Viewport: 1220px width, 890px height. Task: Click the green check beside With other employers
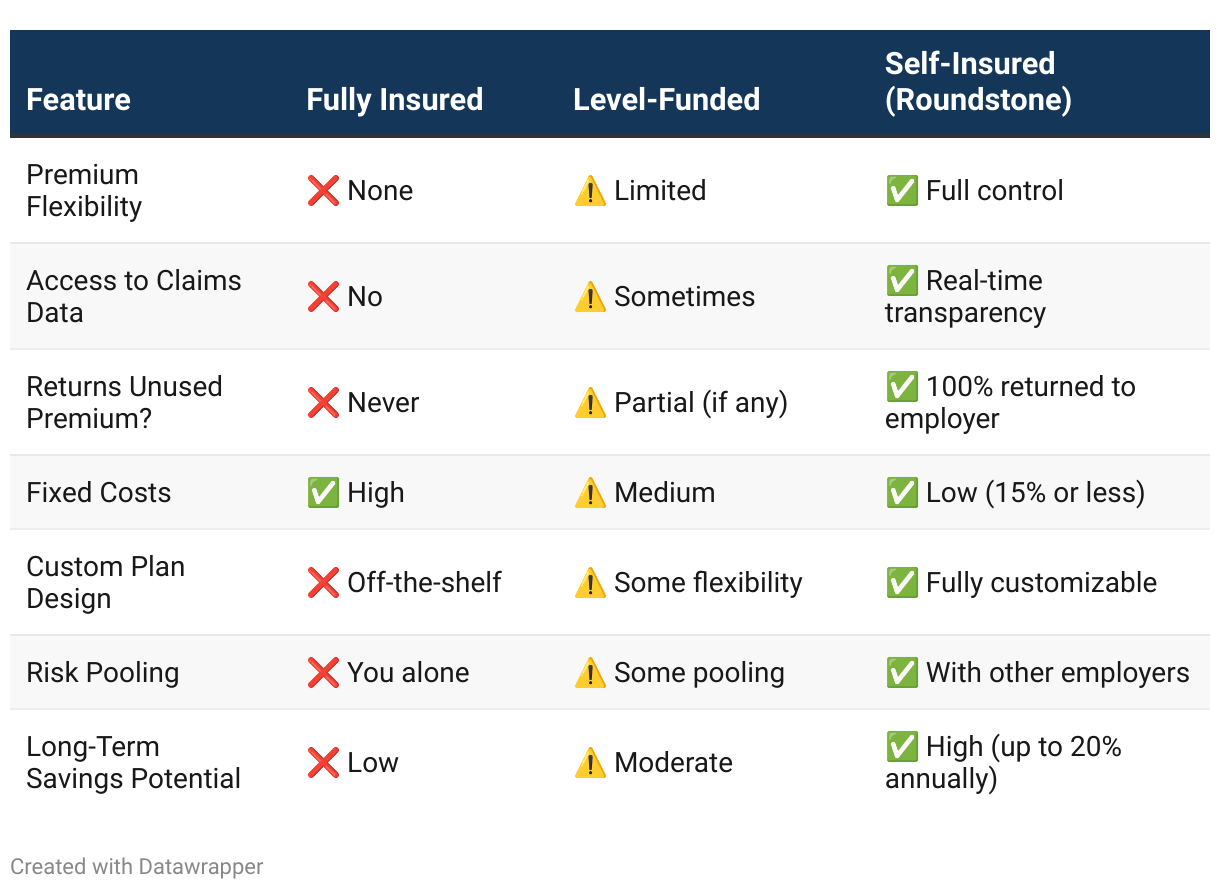pyautogui.click(x=901, y=673)
